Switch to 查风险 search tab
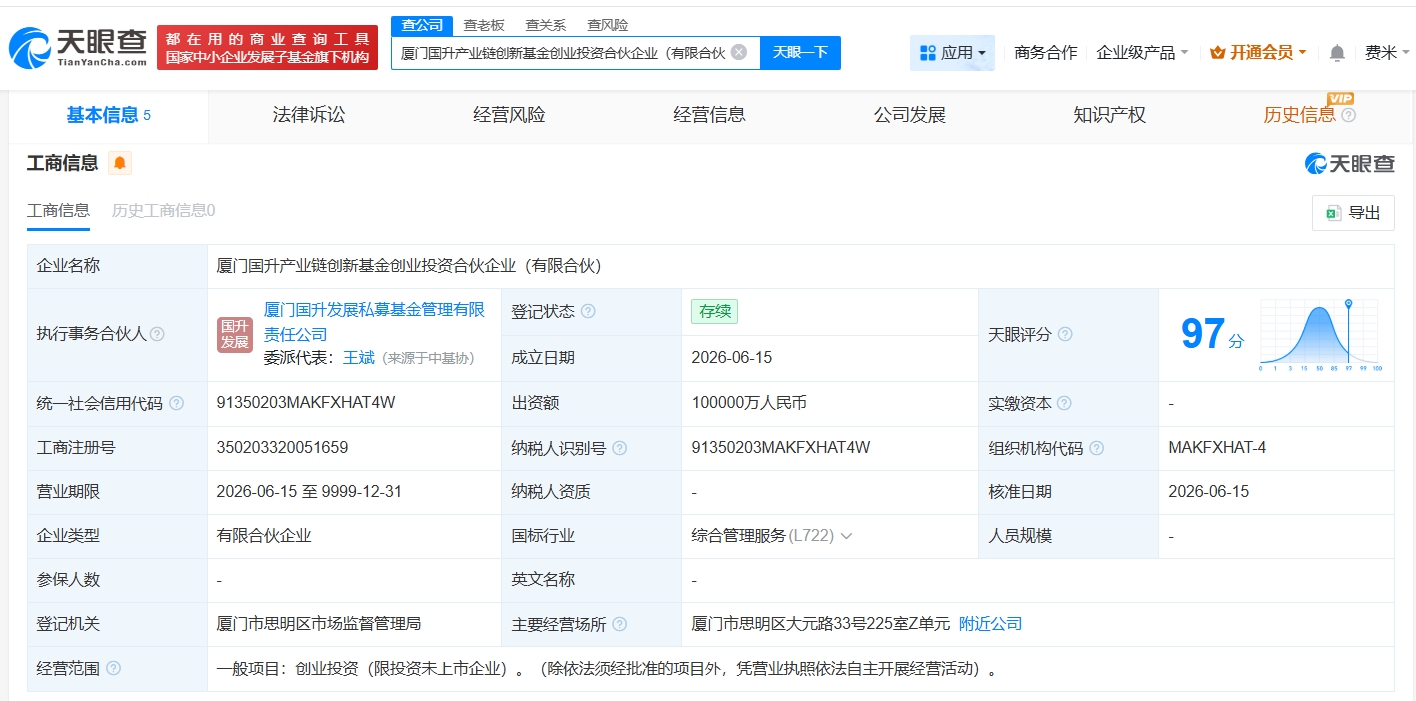1416x701 pixels. pos(608,25)
